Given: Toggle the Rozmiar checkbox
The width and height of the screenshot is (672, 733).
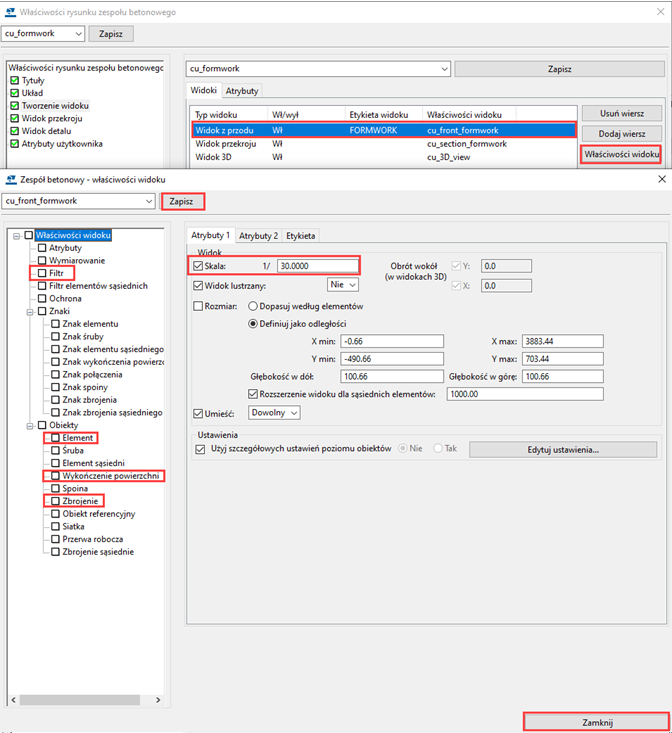Looking at the screenshot, I should (197, 305).
